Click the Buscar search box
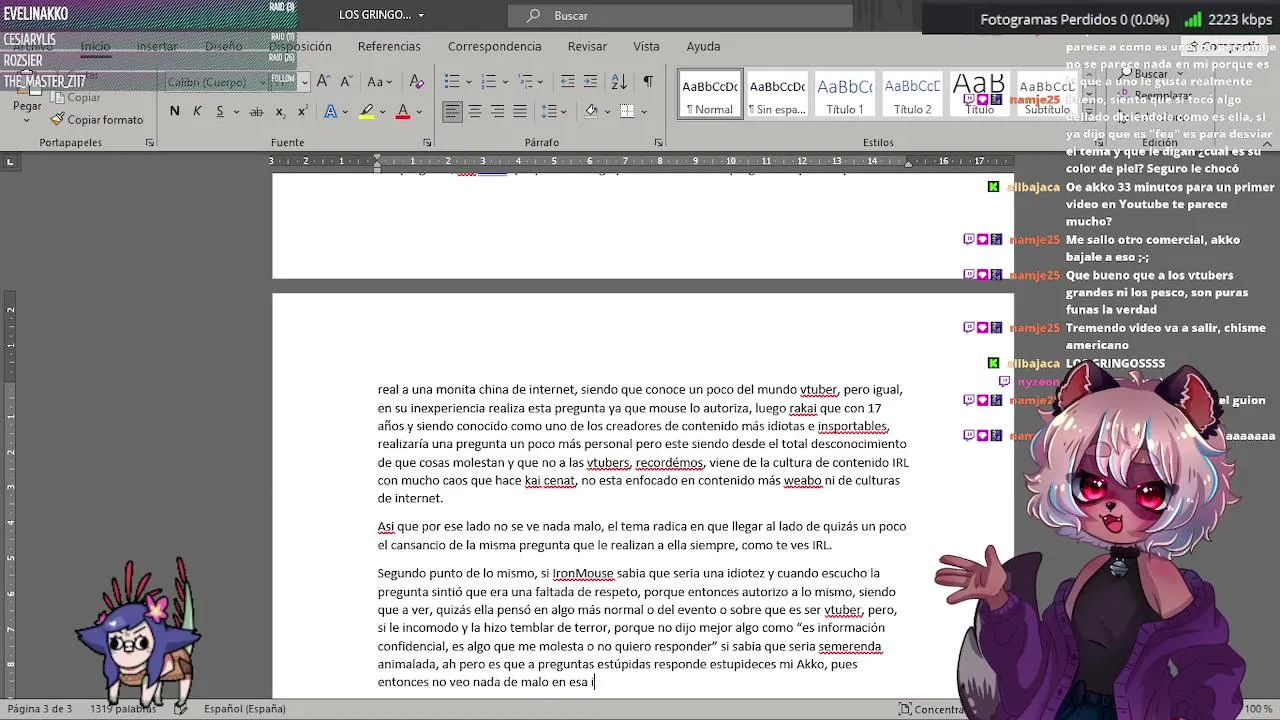The image size is (1280, 720). click(680, 15)
